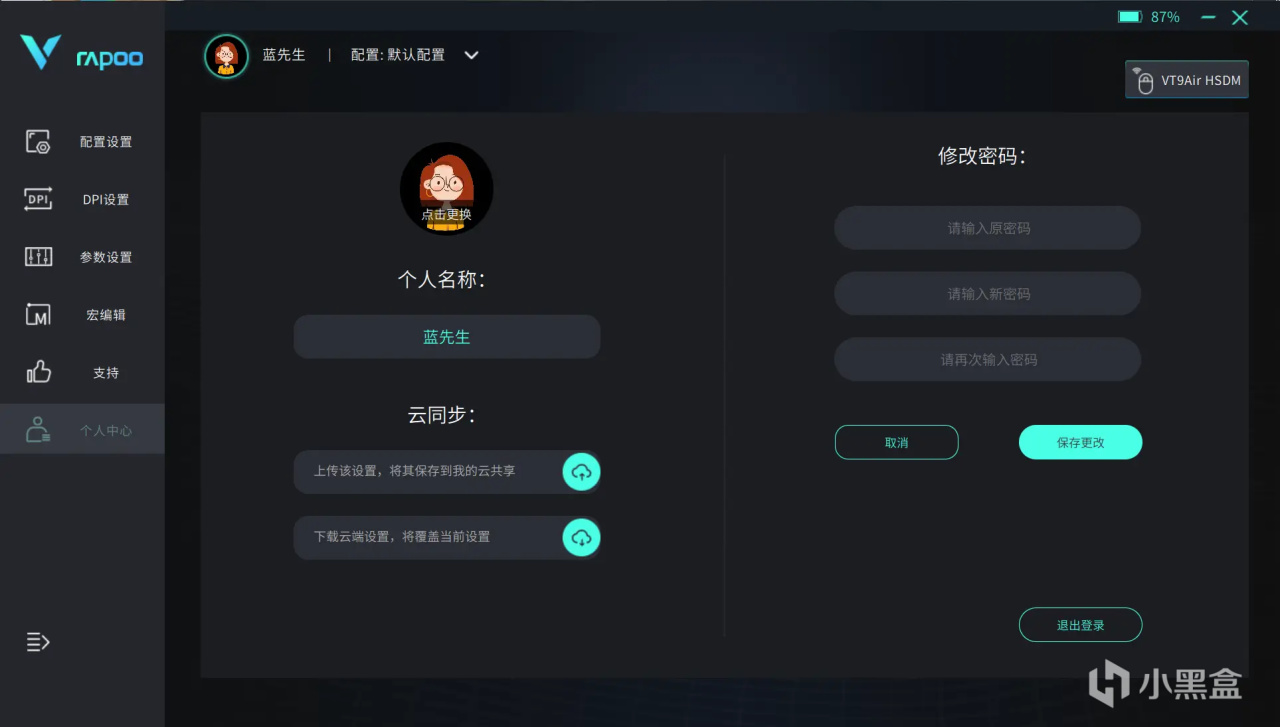Click the 保存更改 button

[x=1080, y=442]
